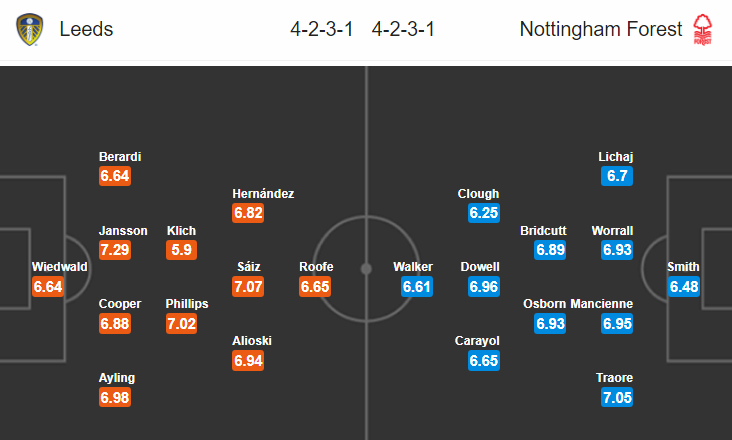Select Dowell's 6.96 rating badge
The height and width of the screenshot is (440, 732).
click(484, 286)
